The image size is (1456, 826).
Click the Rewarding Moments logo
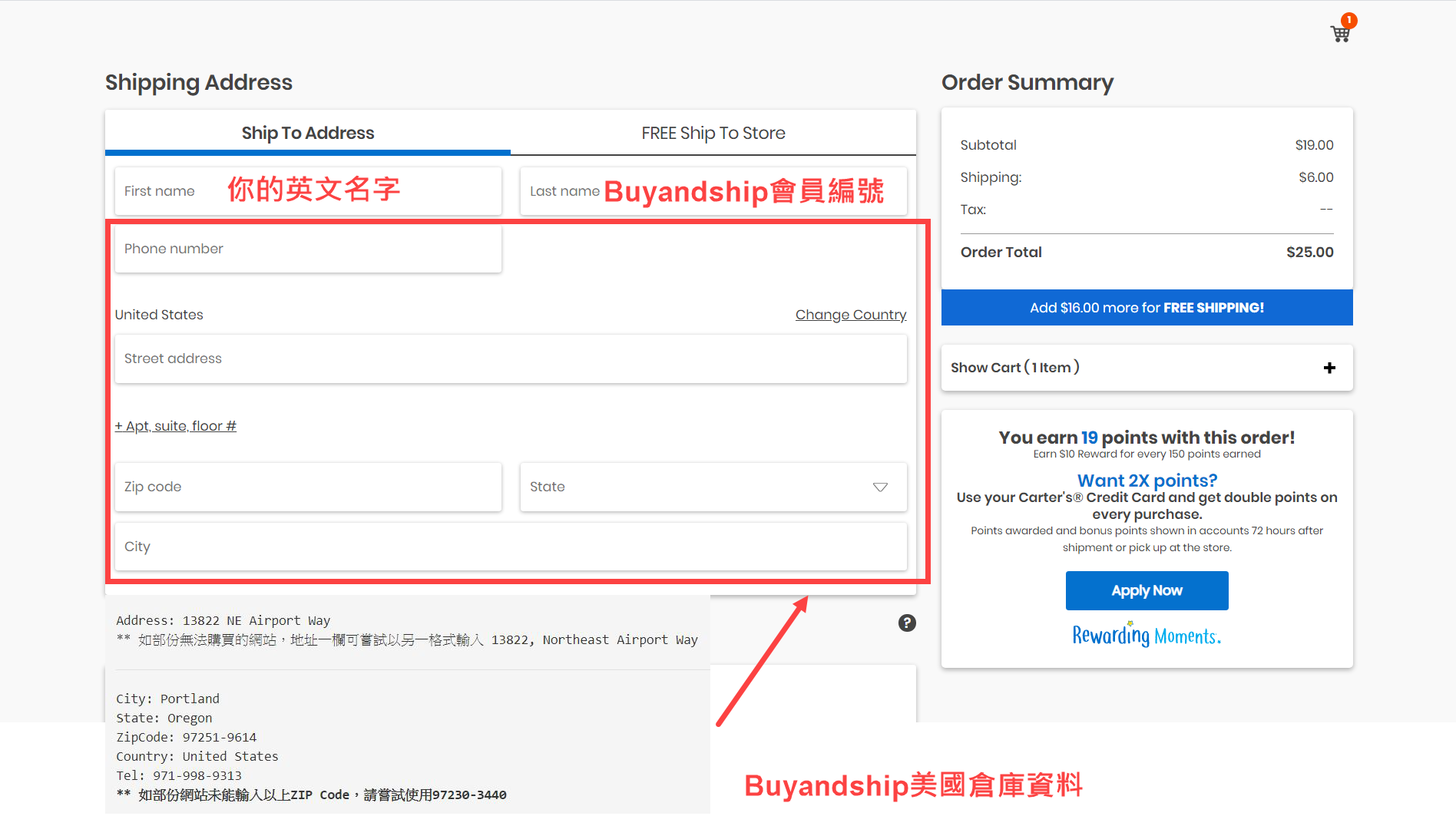(1147, 636)
